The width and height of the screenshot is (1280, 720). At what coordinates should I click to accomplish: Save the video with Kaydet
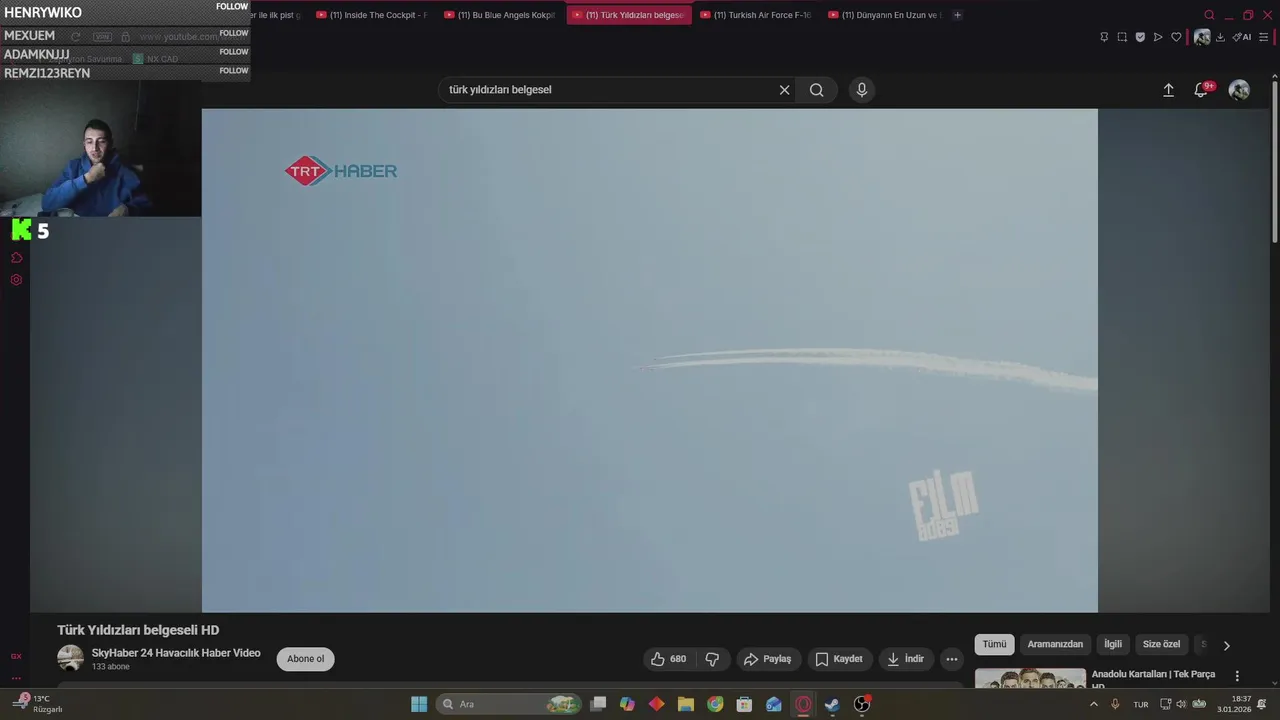pos(839,659)
